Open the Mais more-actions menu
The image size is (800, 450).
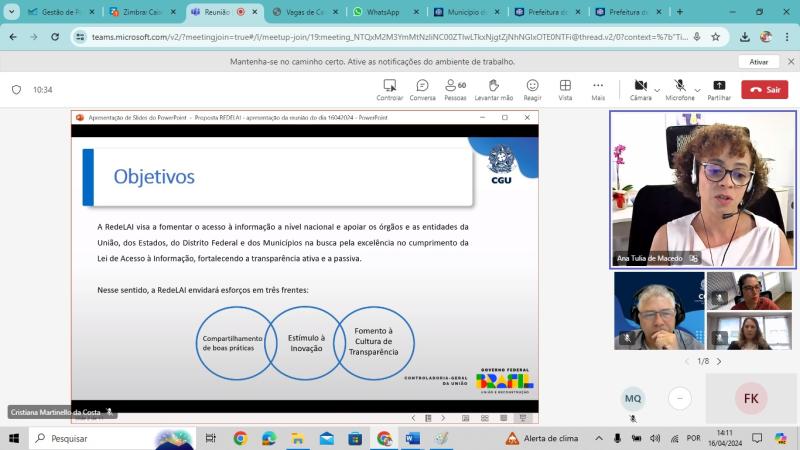pyautogui.click(x=598, y=90)
